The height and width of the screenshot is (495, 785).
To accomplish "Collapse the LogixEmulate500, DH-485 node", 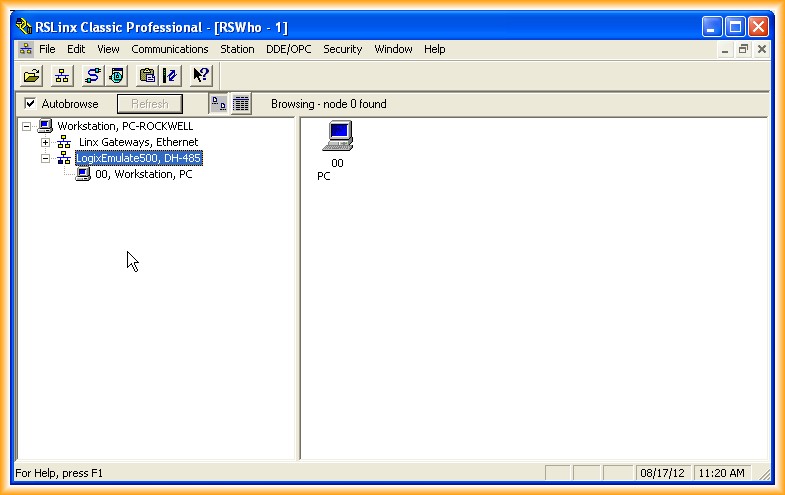I will pyautogui.click(x=45, y=158).
